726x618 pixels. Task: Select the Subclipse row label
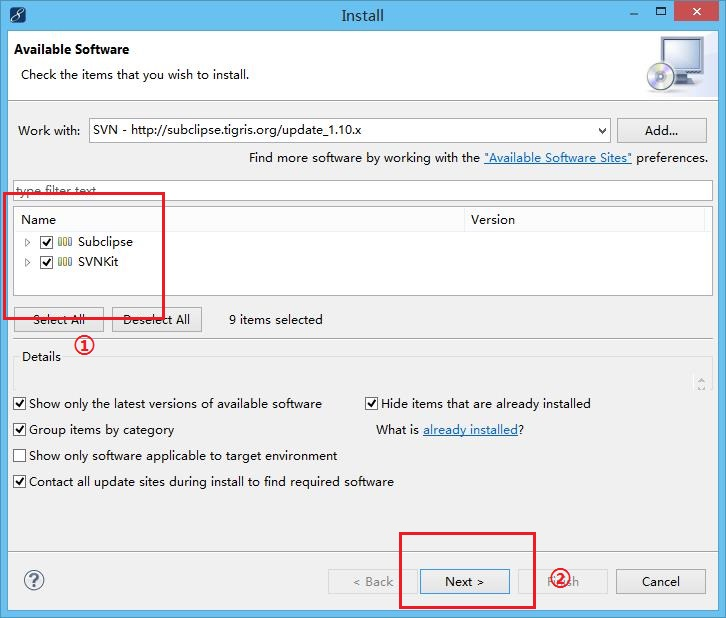click(105, 242)
